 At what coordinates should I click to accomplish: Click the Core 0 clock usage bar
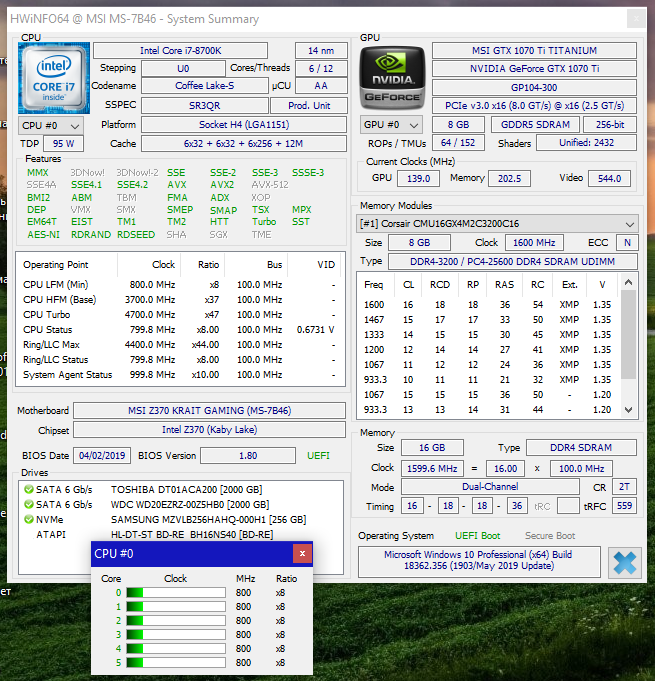coord(176,592)
